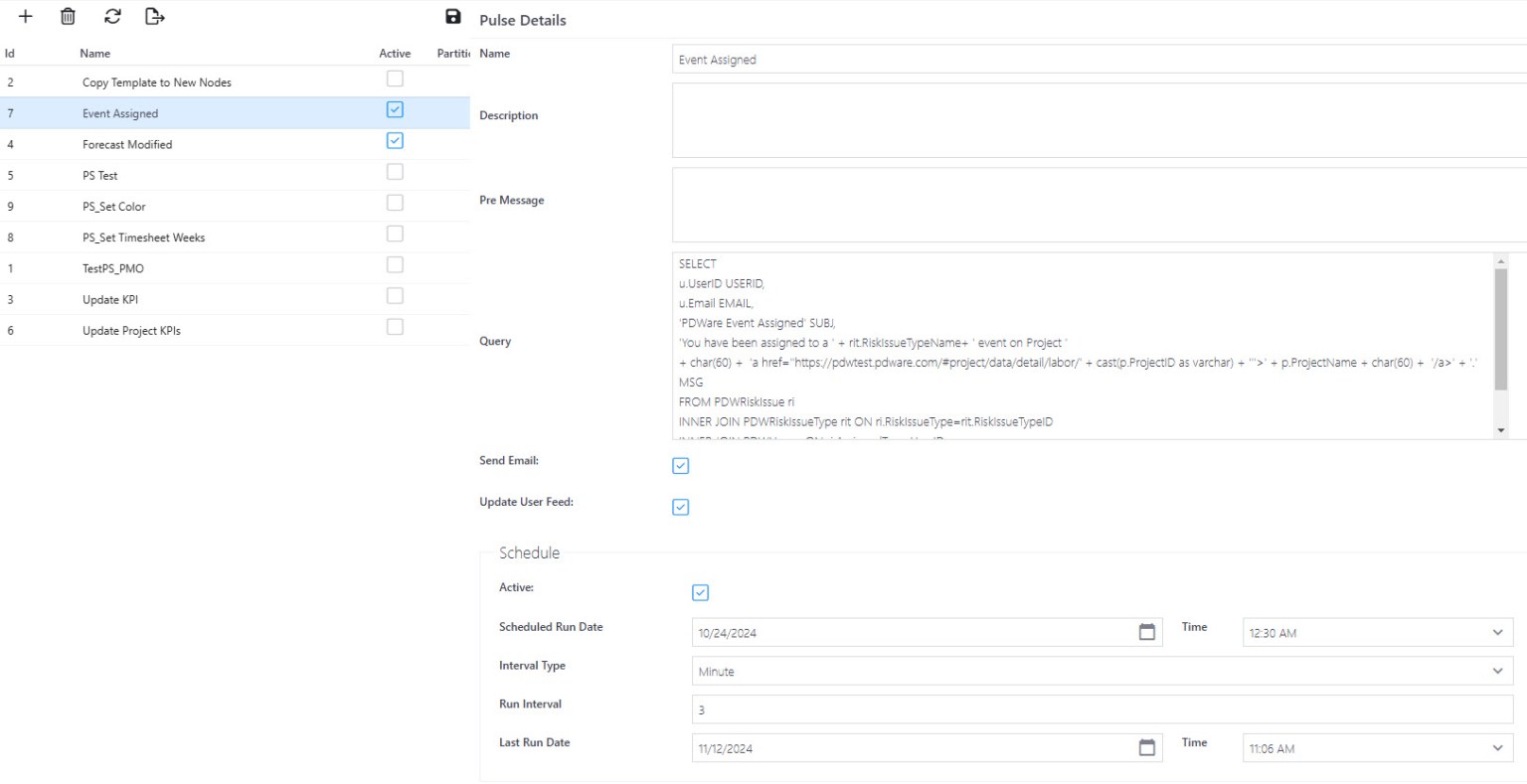Enable the Active checkbox for PS Test
1527x784 pixels.
(394, 171)
